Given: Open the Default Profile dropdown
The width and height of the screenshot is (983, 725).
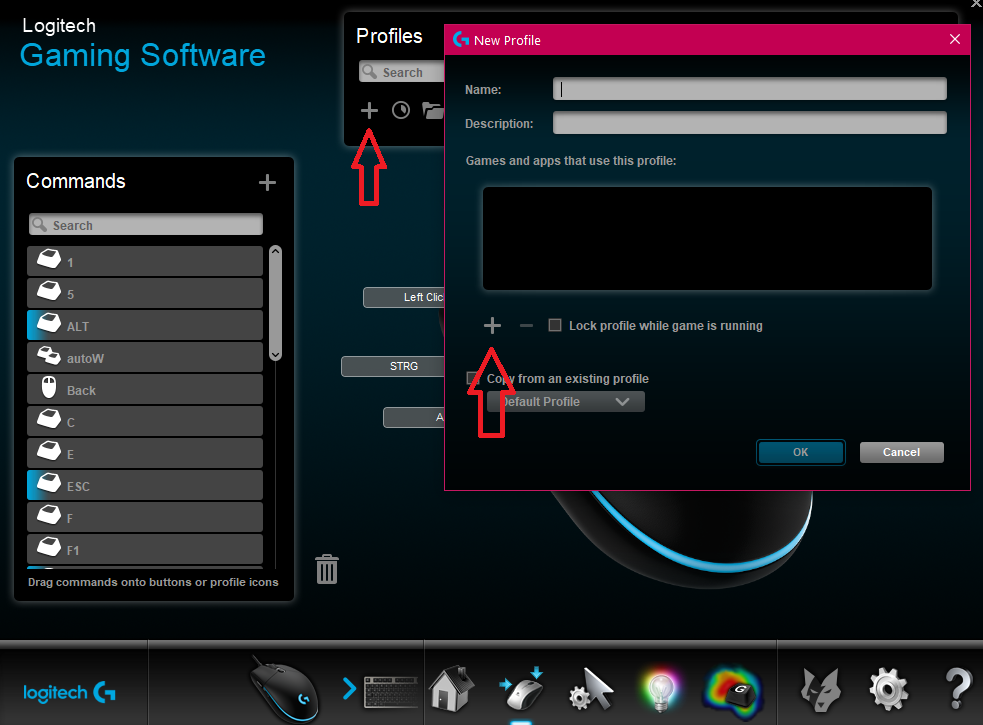Looking at the screenshot, I should (x=565, y=401).
